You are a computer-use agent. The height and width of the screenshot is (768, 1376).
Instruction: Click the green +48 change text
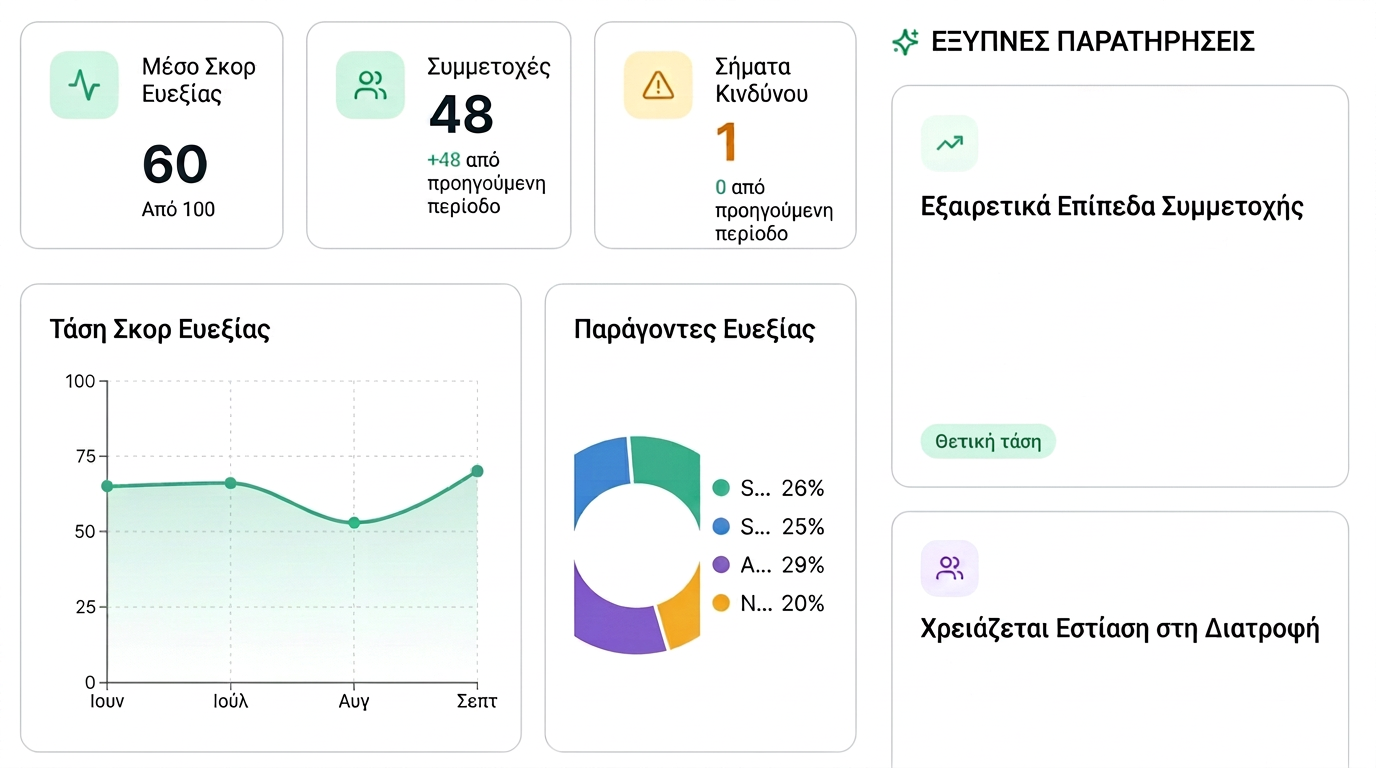pos(443,160)
